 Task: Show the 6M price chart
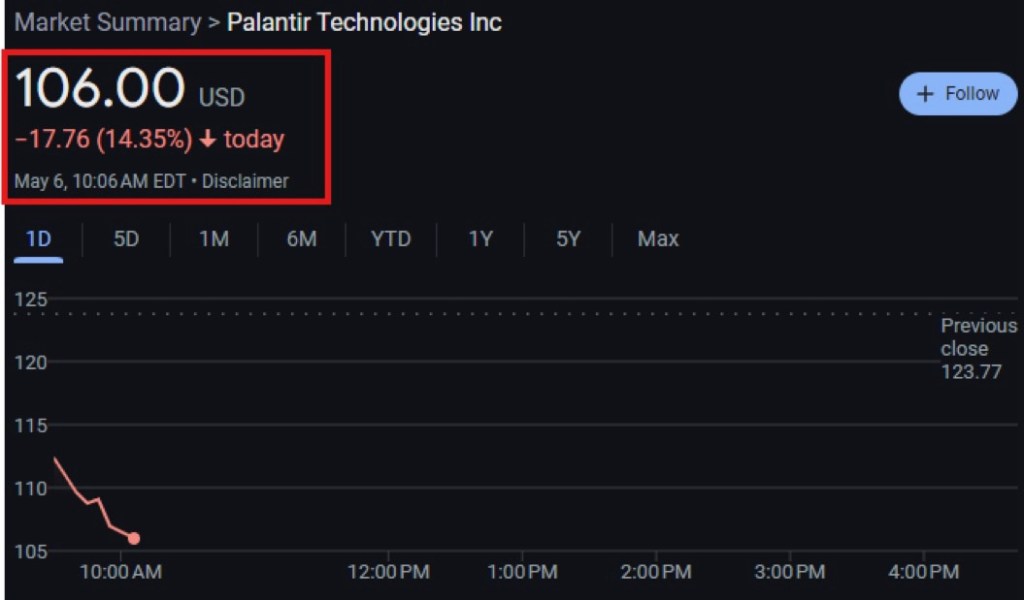click(x=301, y=239)
